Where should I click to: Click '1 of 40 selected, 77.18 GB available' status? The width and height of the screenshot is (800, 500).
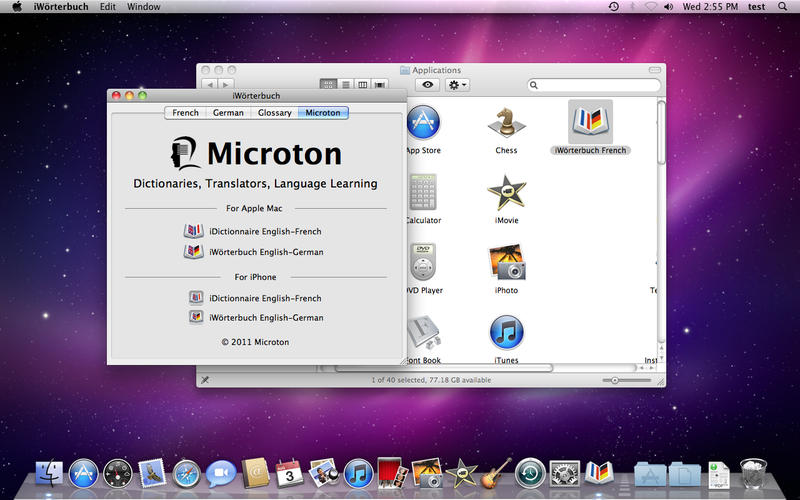point(431,380)
